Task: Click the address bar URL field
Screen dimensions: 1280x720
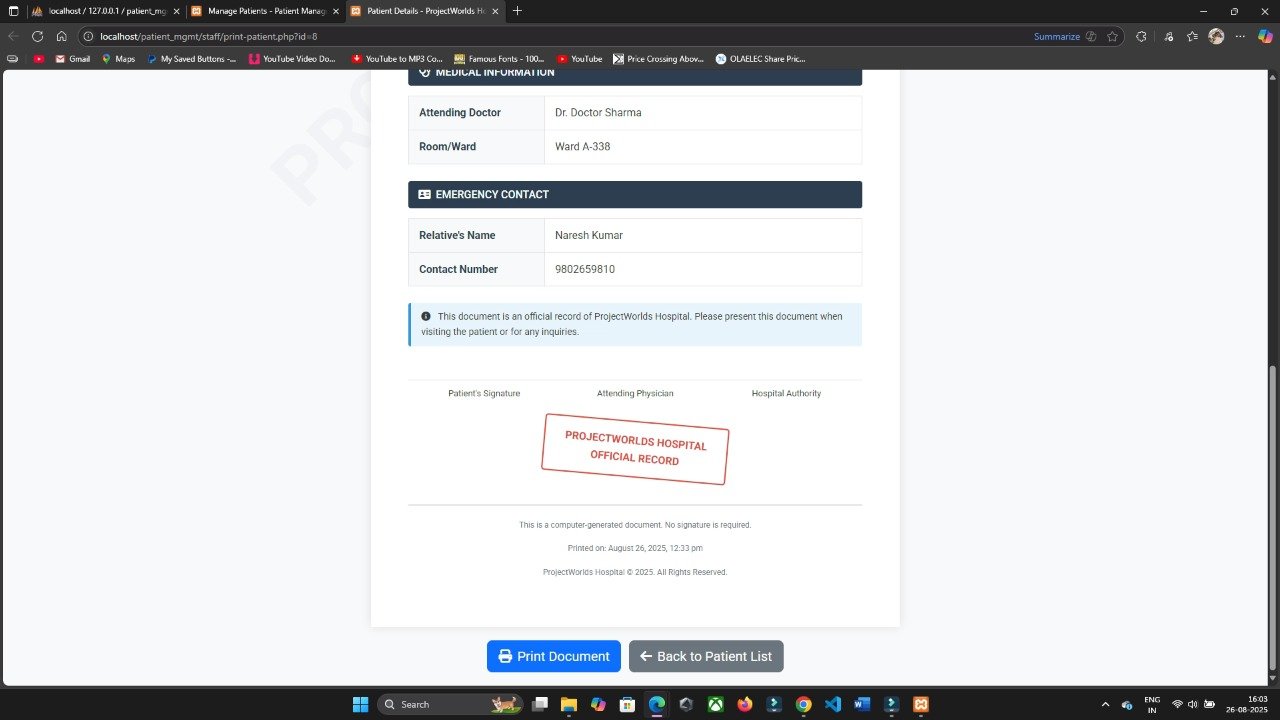Action: (x=500, y=36)
